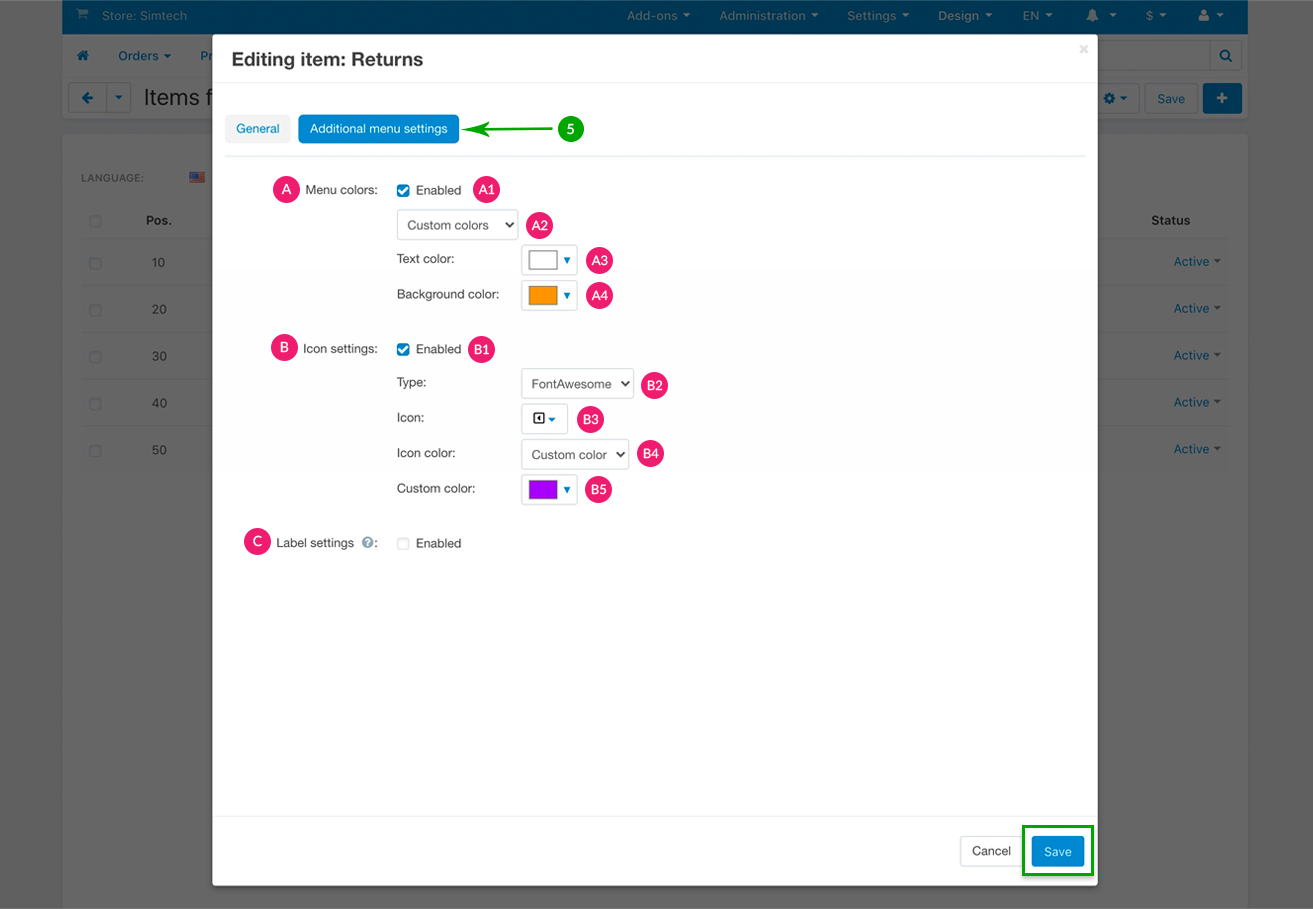Click the Cancel button
Screen dimensions: 1313x909
pos(991,851)
